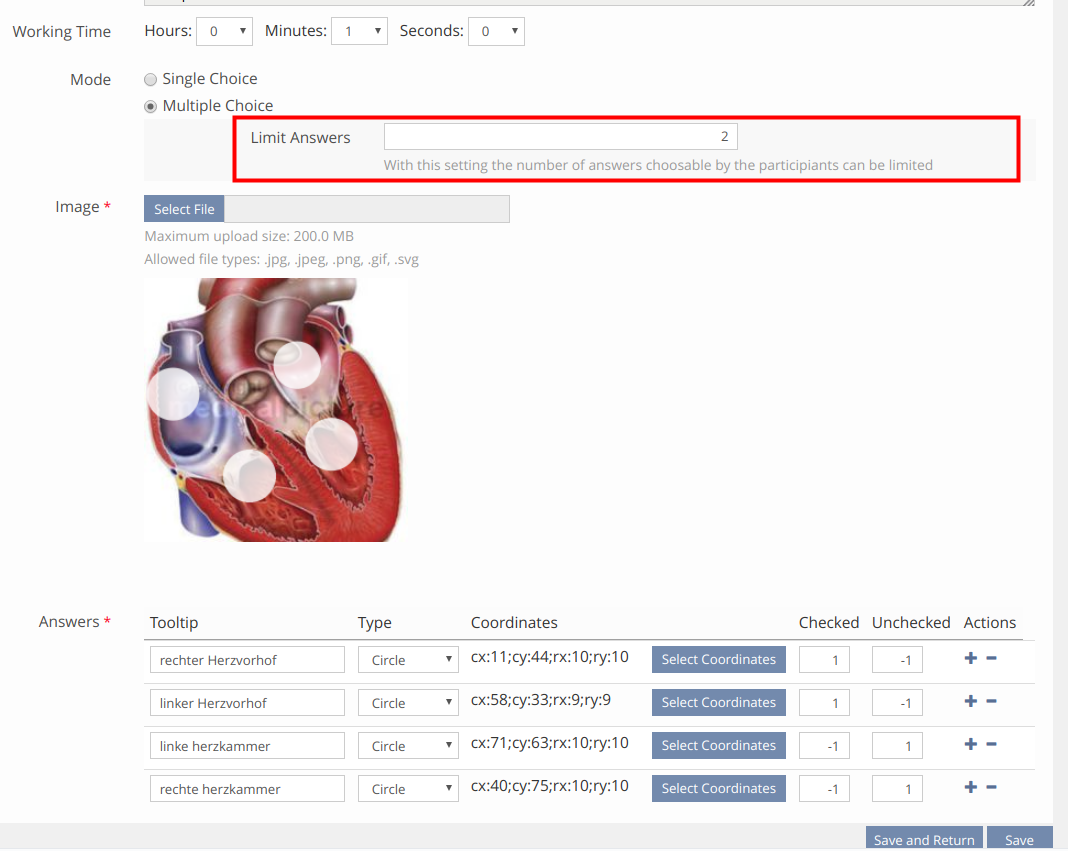Screen dimensions: 1069x851
Task: Click plus icon in linker Herzvorhof row
Action: tap(970, 701)
